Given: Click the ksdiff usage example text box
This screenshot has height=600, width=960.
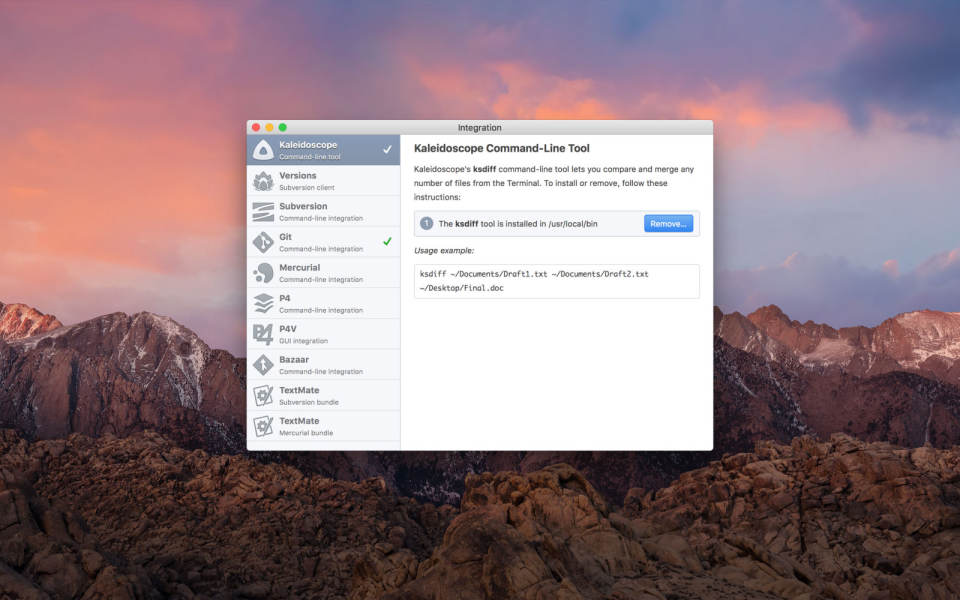Looking at the screenshot, I should click(557, 281).
